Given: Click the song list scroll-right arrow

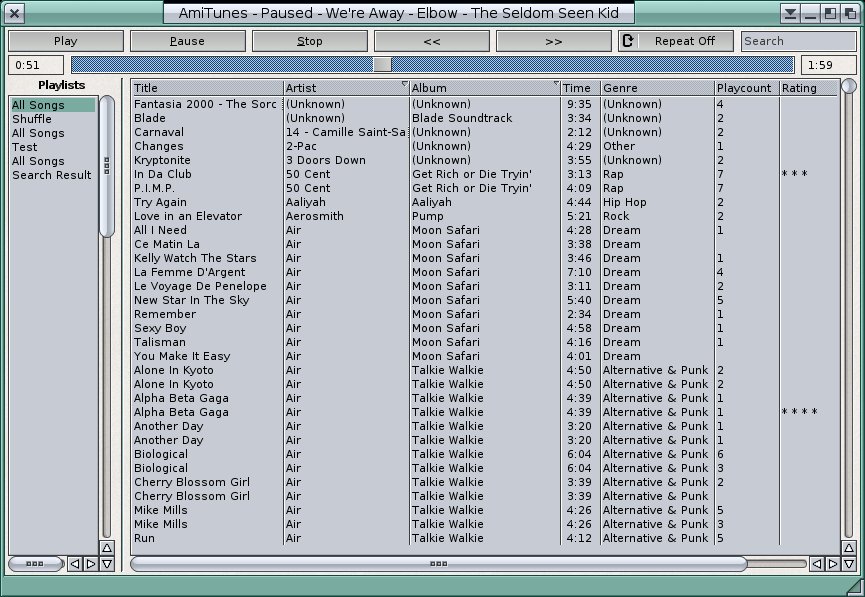Looking at the screenshot, I should click(833, 564).
